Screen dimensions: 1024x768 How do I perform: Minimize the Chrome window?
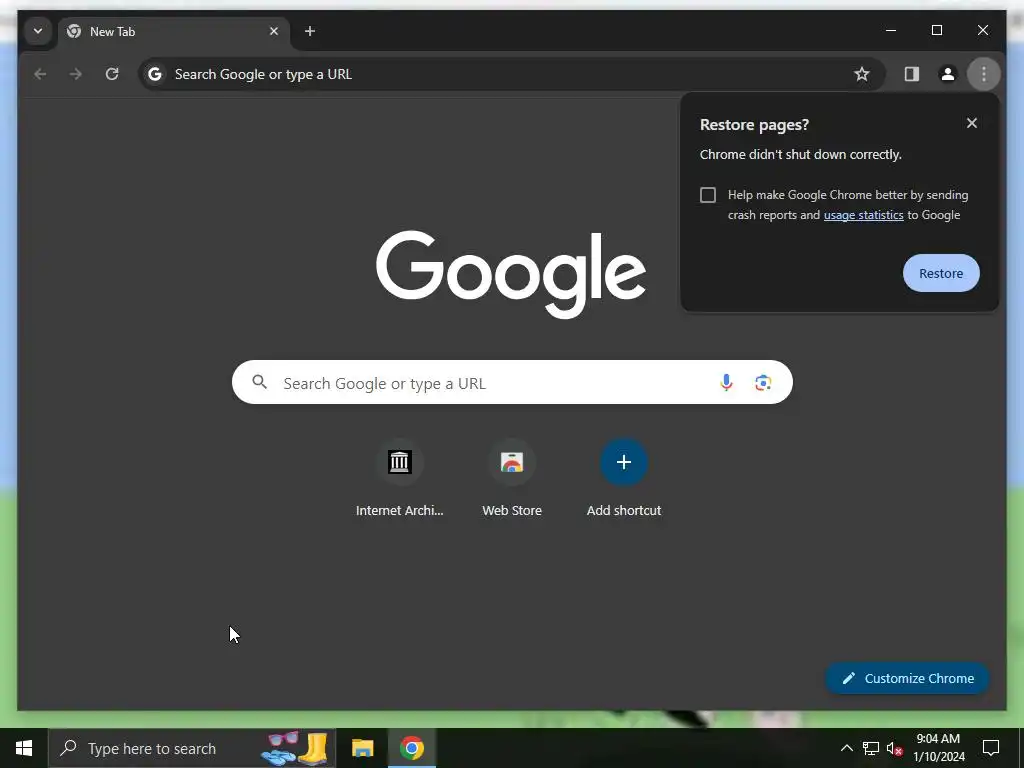891,31
